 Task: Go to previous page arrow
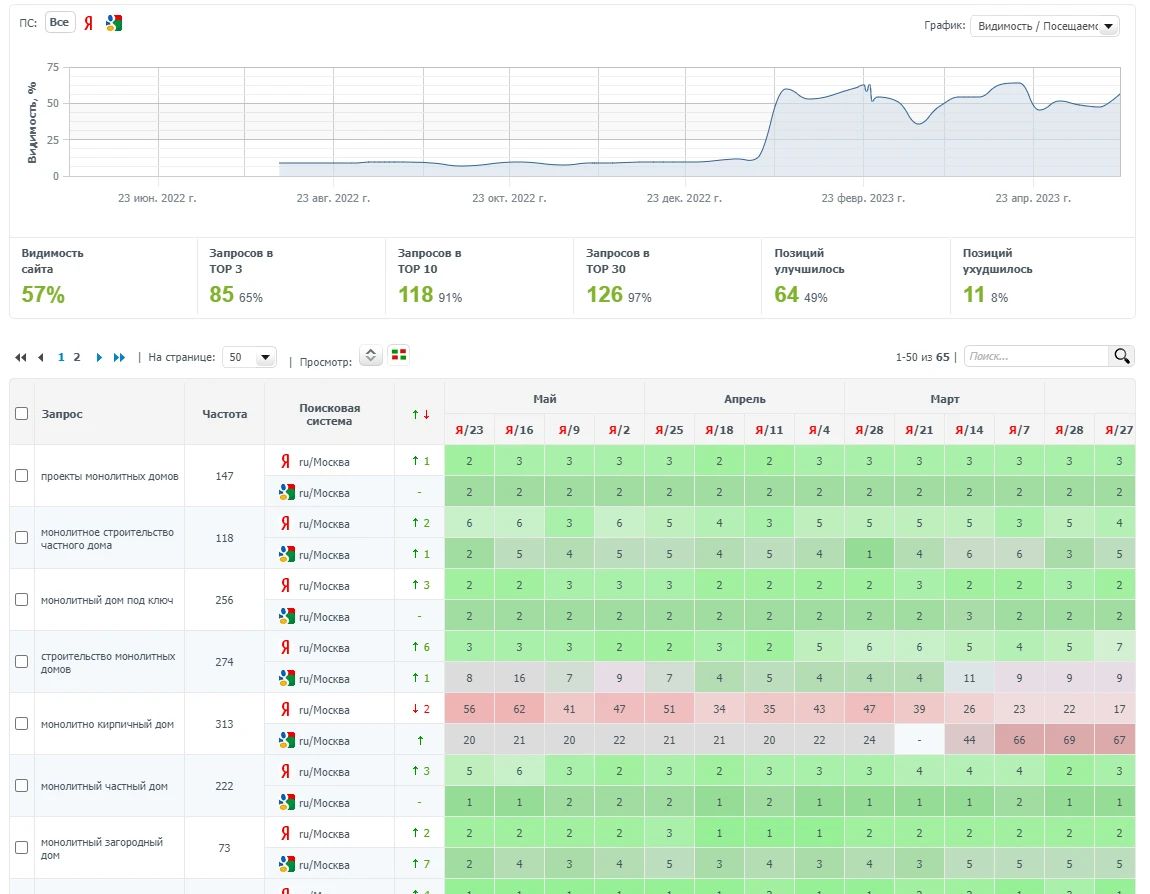point(41,357)
